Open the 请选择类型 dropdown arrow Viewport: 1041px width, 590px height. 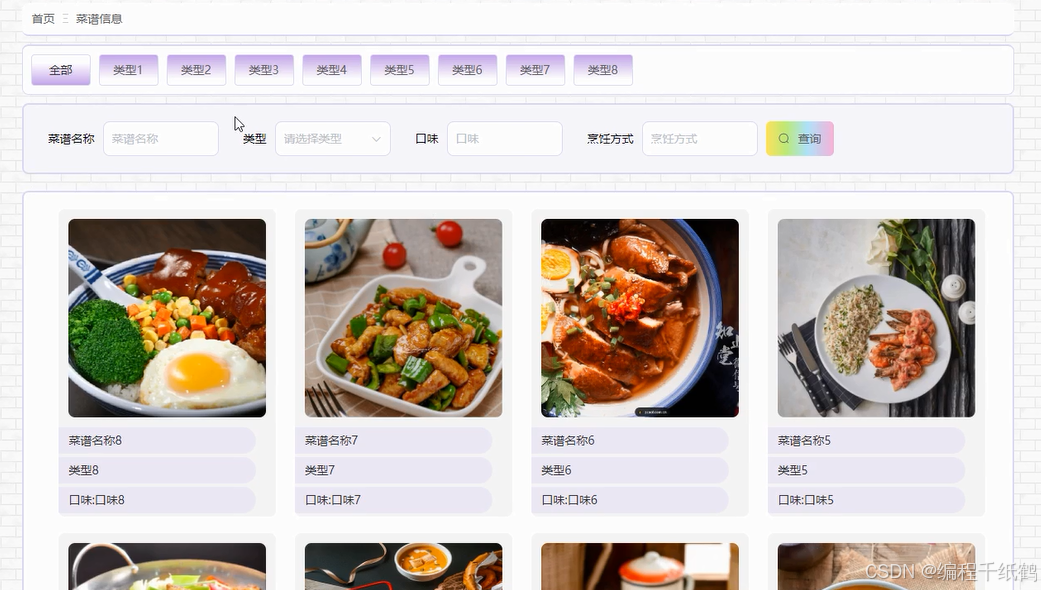click(x=376, y=139)
